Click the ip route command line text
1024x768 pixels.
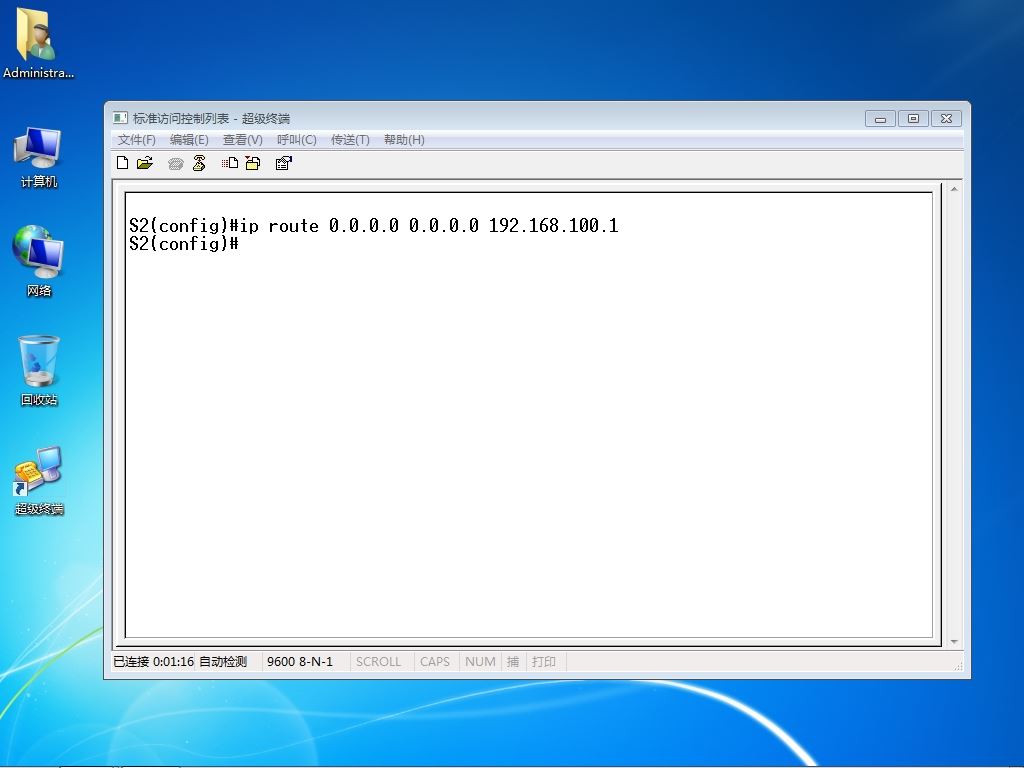(374, 226)
